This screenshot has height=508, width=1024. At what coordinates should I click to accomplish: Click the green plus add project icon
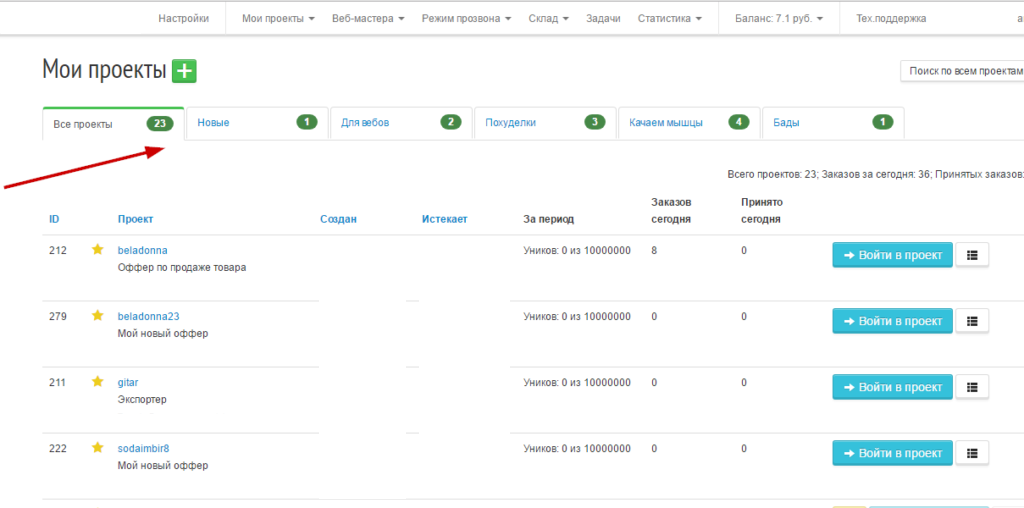coord(184,70)
